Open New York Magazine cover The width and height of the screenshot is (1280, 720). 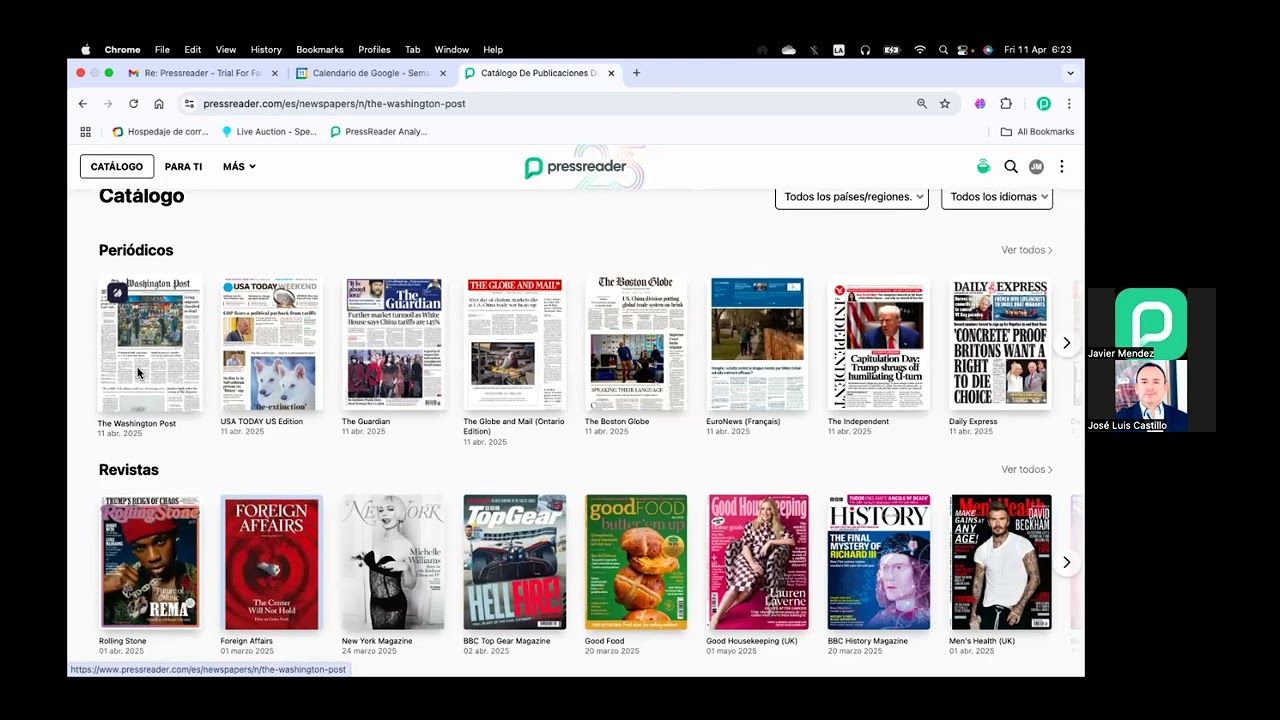pos(393,562)
